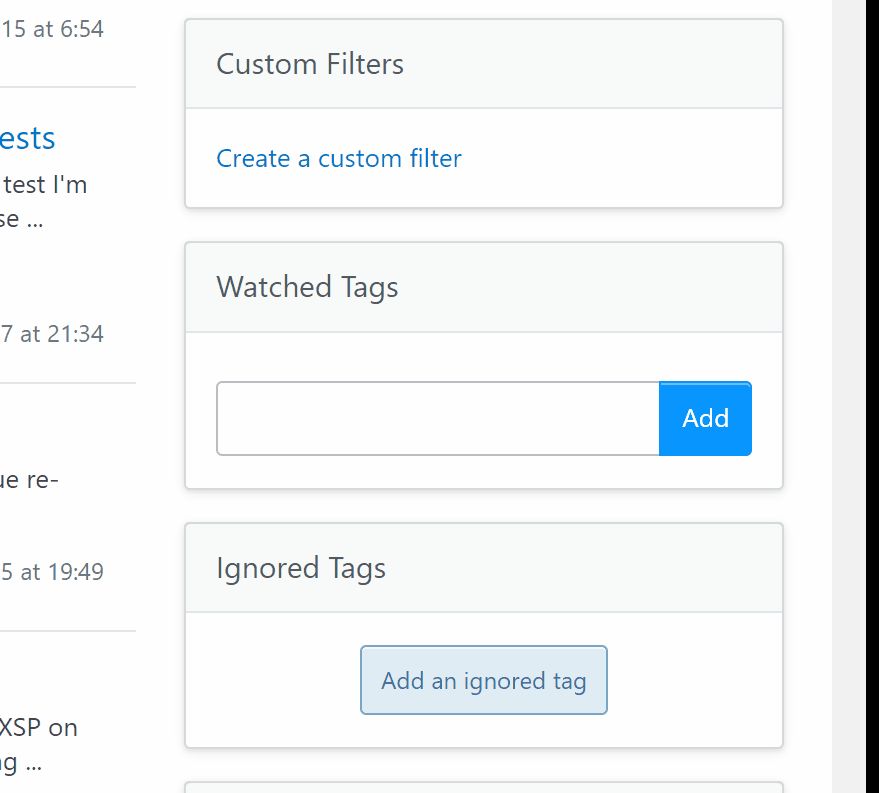Click the Custom Filters heading
This screenshot has height=793, width=879.
310,64
